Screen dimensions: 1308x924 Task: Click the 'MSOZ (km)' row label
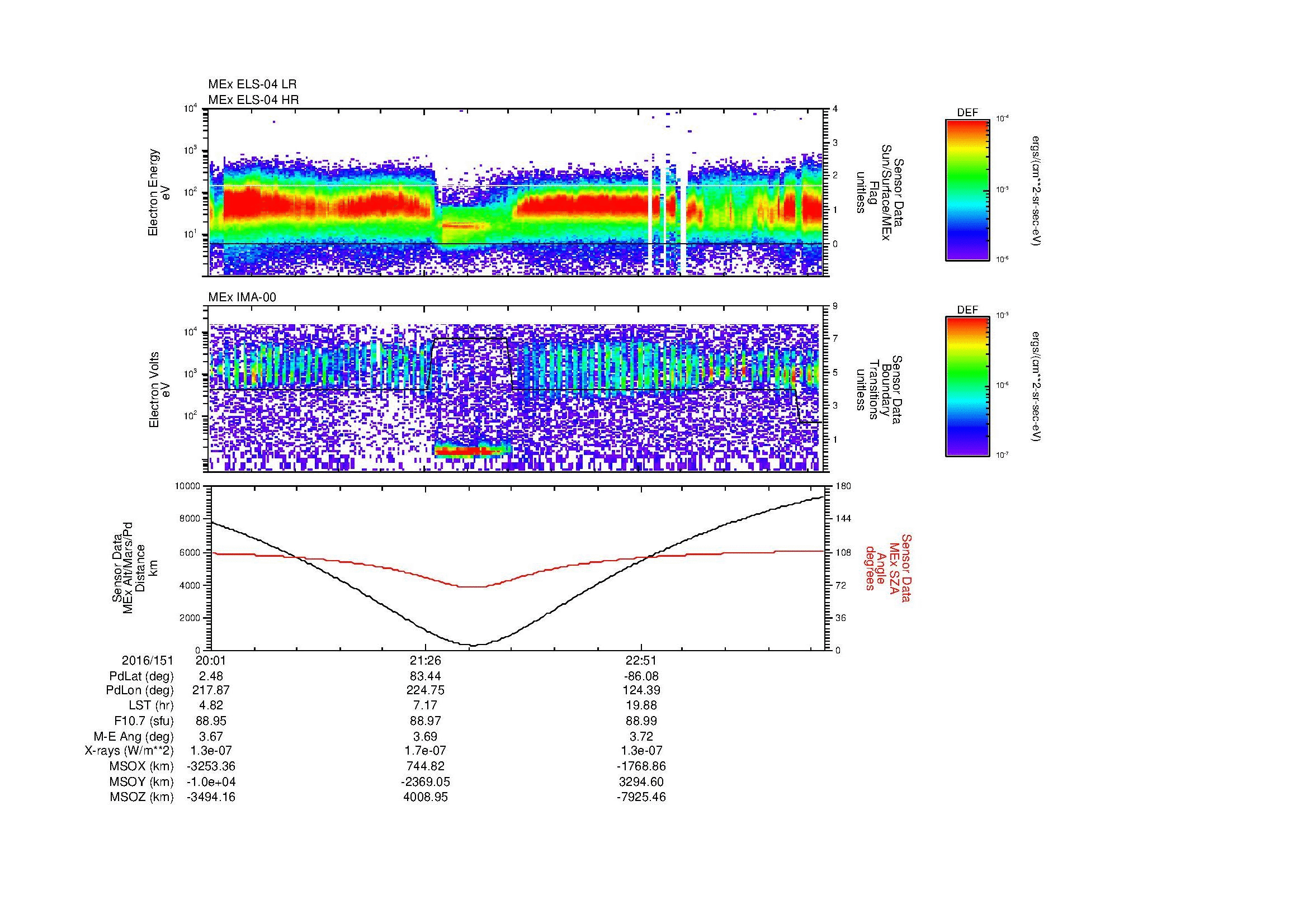(142, 797)
